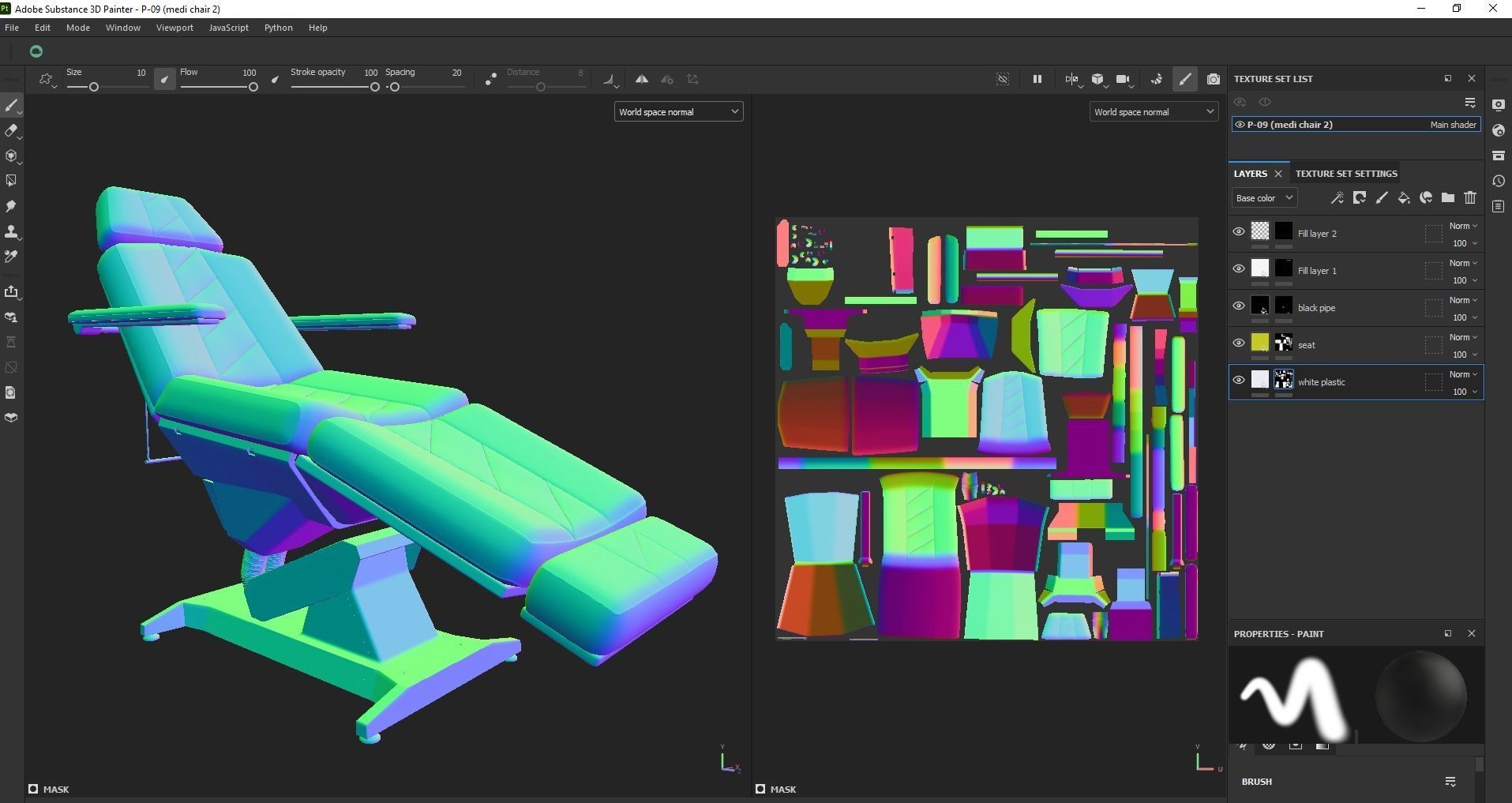The image size is (1512, 803).
Task: Hide the seat layer
Action: [1239, 343]
